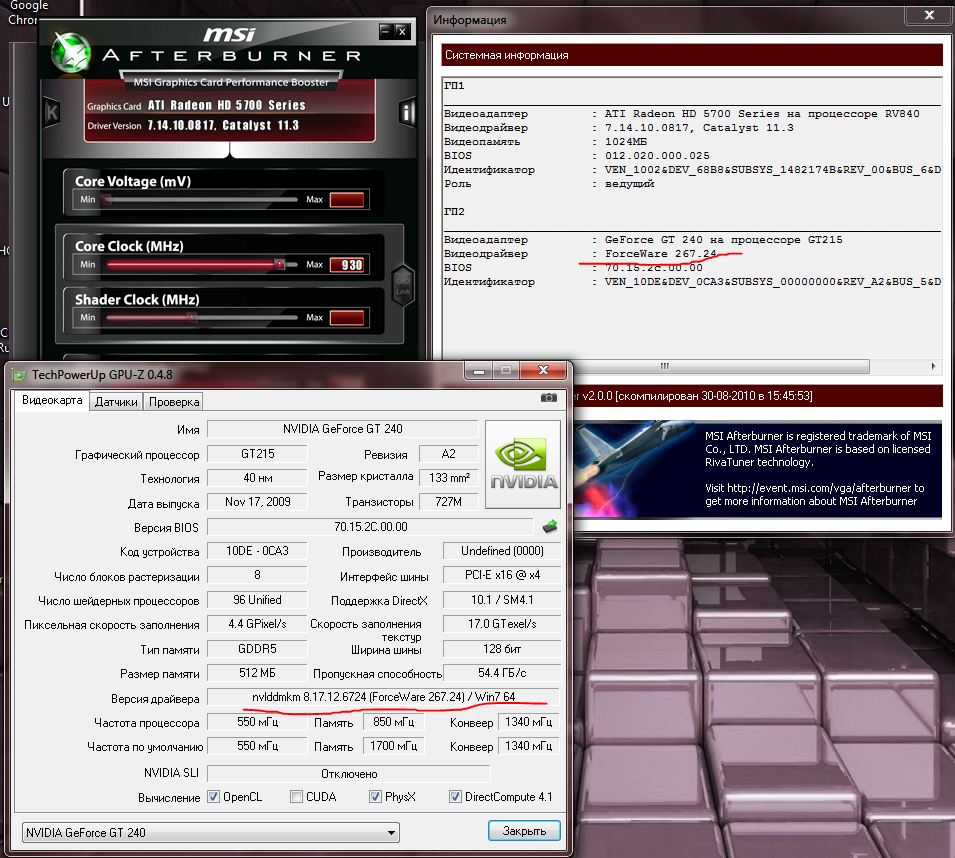This screenshot has width=955, height=858.
Task: Click the MSI Afterburner green logo icon
Action: pos(71,53)
